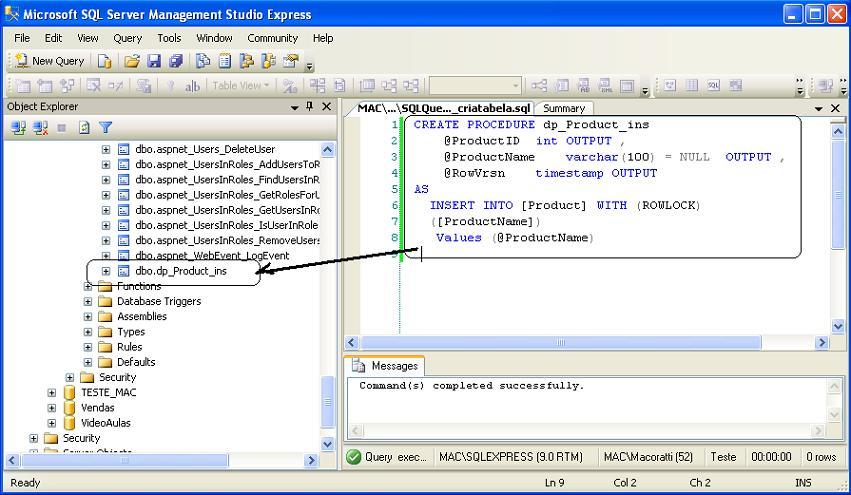Switch to the Summary tab

pyautogui.click(x=564, y=108)
